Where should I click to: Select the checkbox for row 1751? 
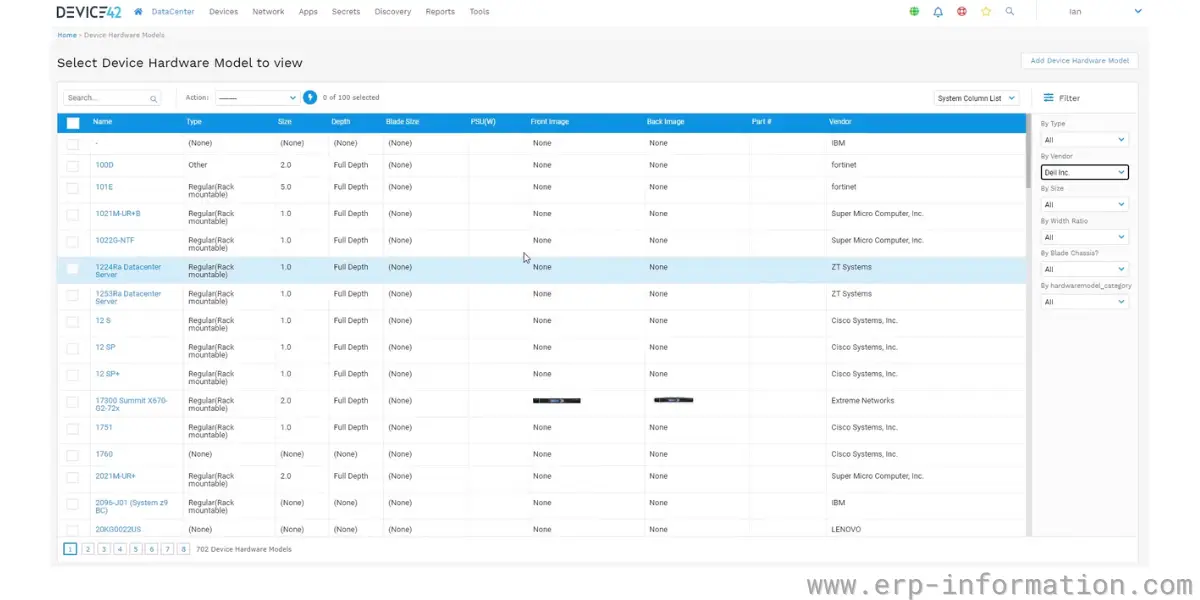72,428
